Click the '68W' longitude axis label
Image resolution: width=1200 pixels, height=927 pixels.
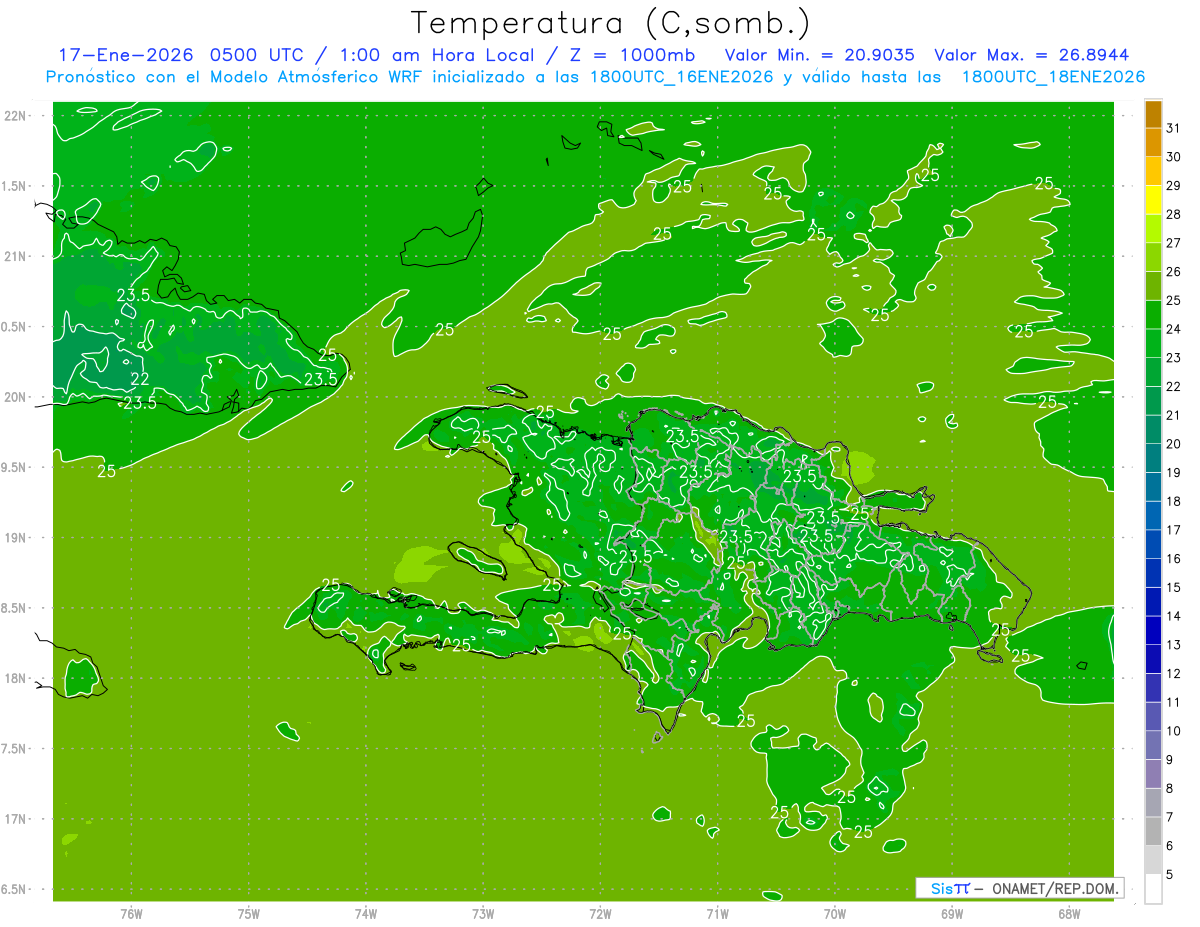[1069, 913]
